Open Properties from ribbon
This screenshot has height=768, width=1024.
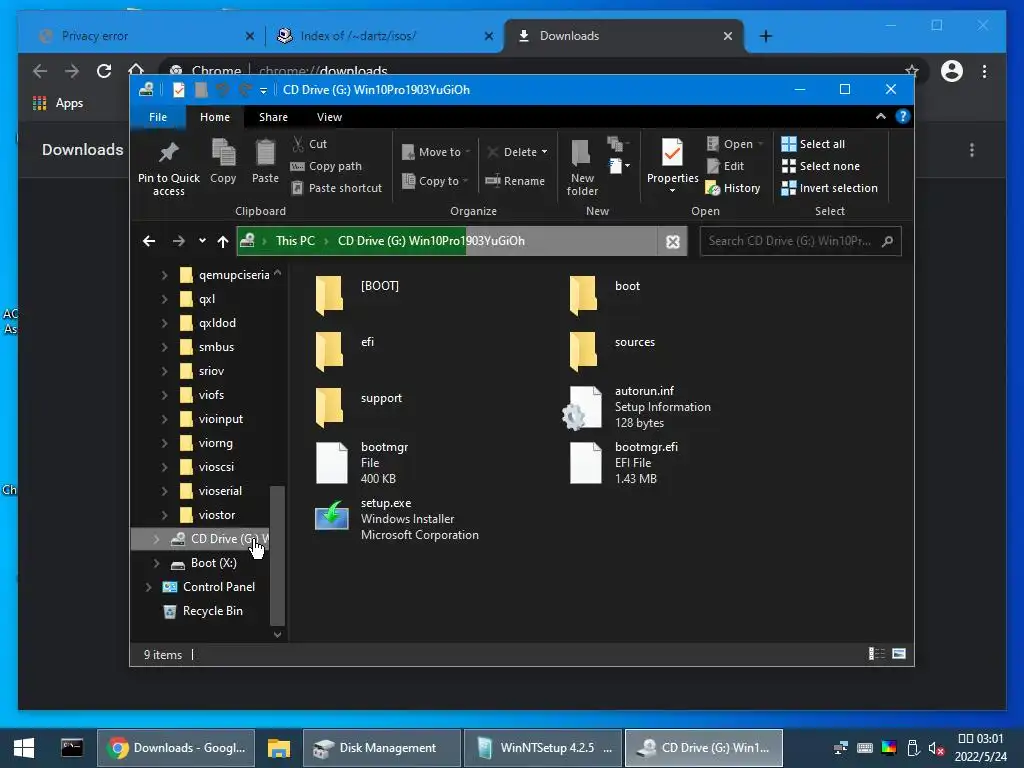click(x=673, y=165)
